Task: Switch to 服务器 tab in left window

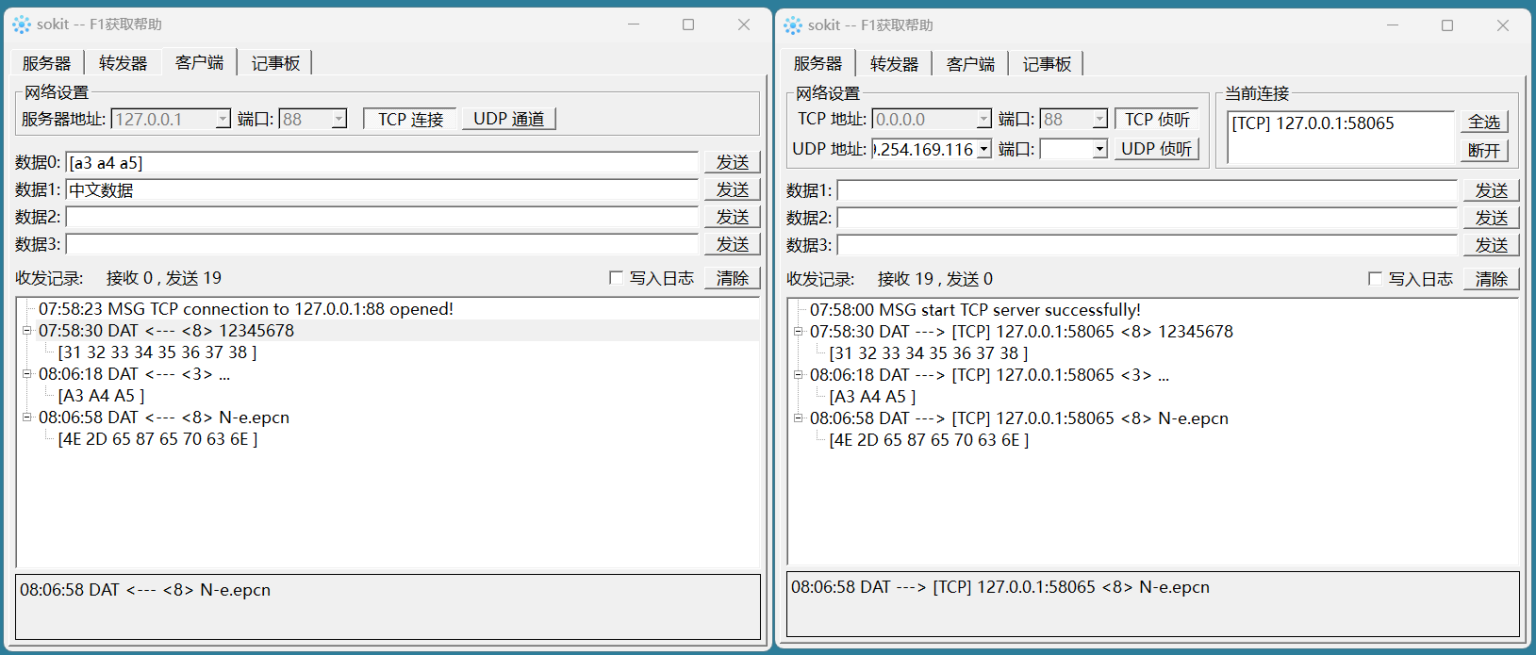Action: click(47, 63)
